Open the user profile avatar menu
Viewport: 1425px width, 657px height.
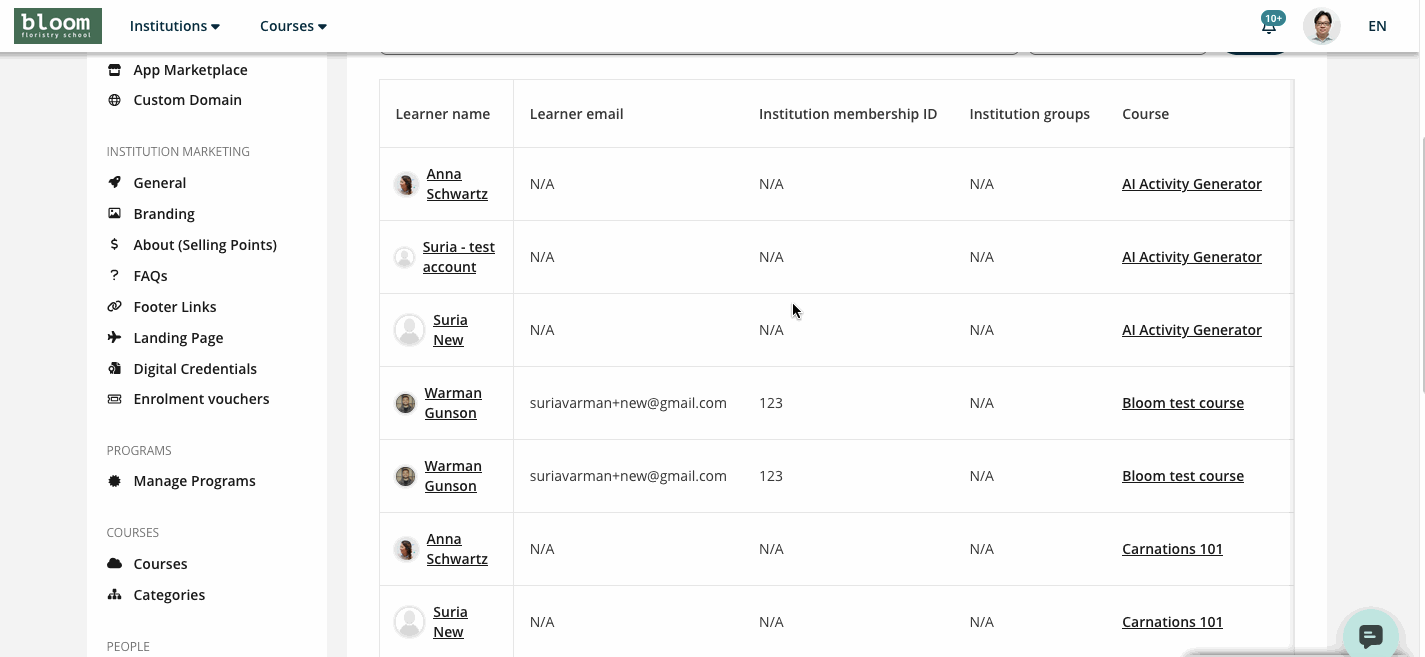(x=1321, y=26)
